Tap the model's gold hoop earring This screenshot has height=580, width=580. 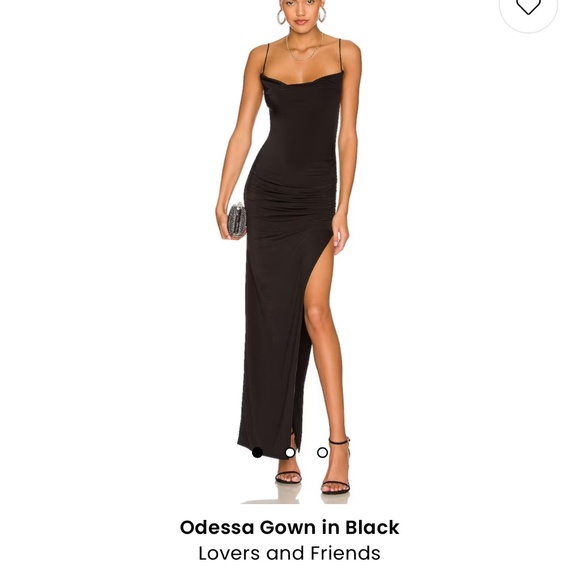282,17
